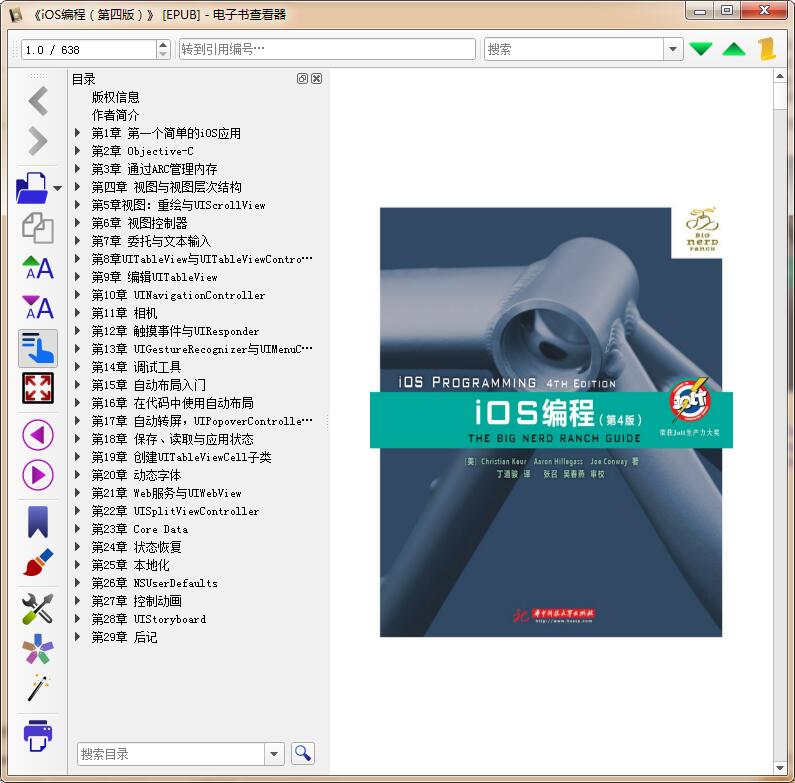Go to next page purple circle arrow

click(x=38, y=475)
